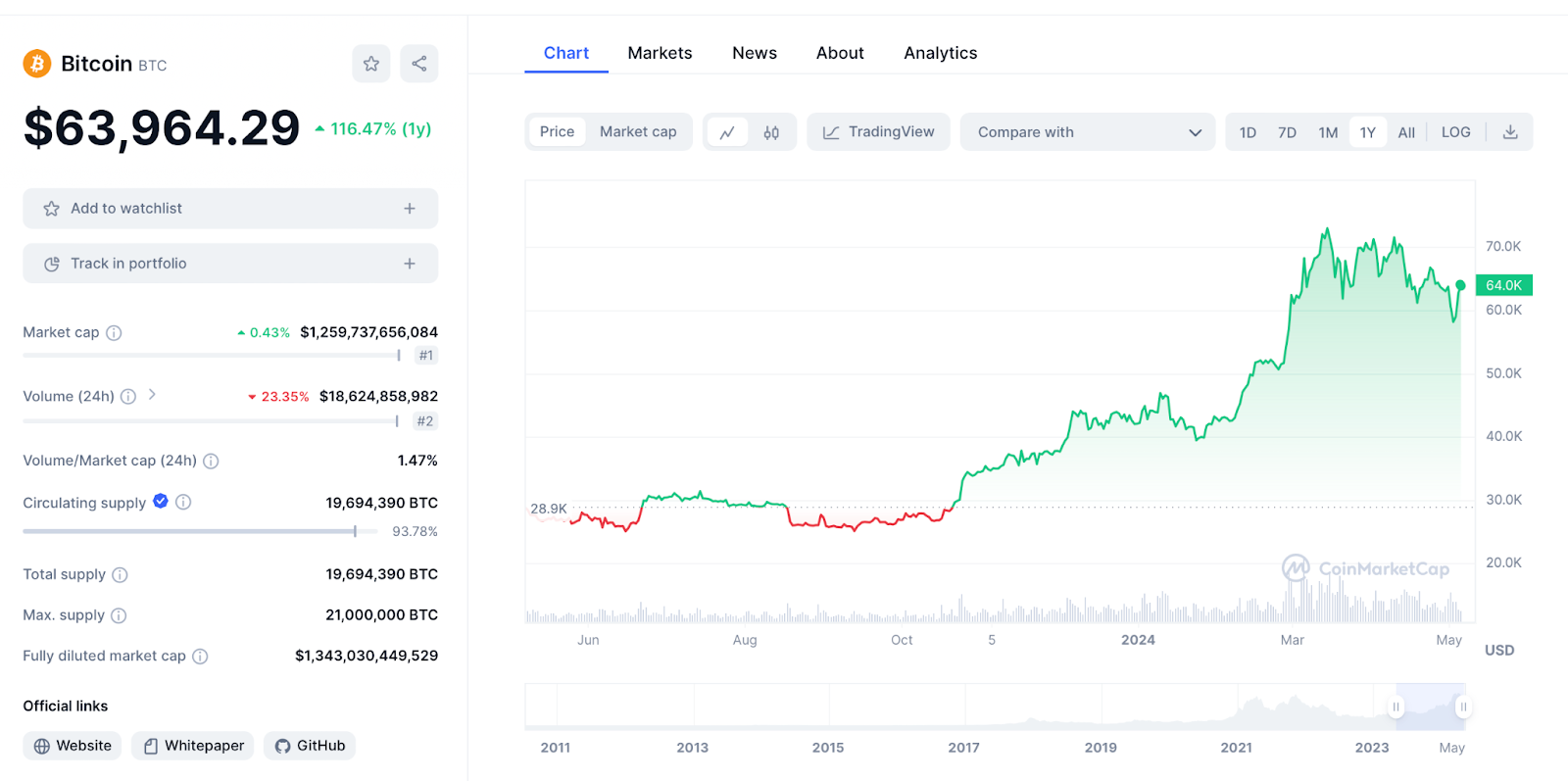The width and height of the screenshot is (1568, 781).
Task: Click the 28.9K baseline label on chart
Action: pyautogui.click(x=549, y=509)
